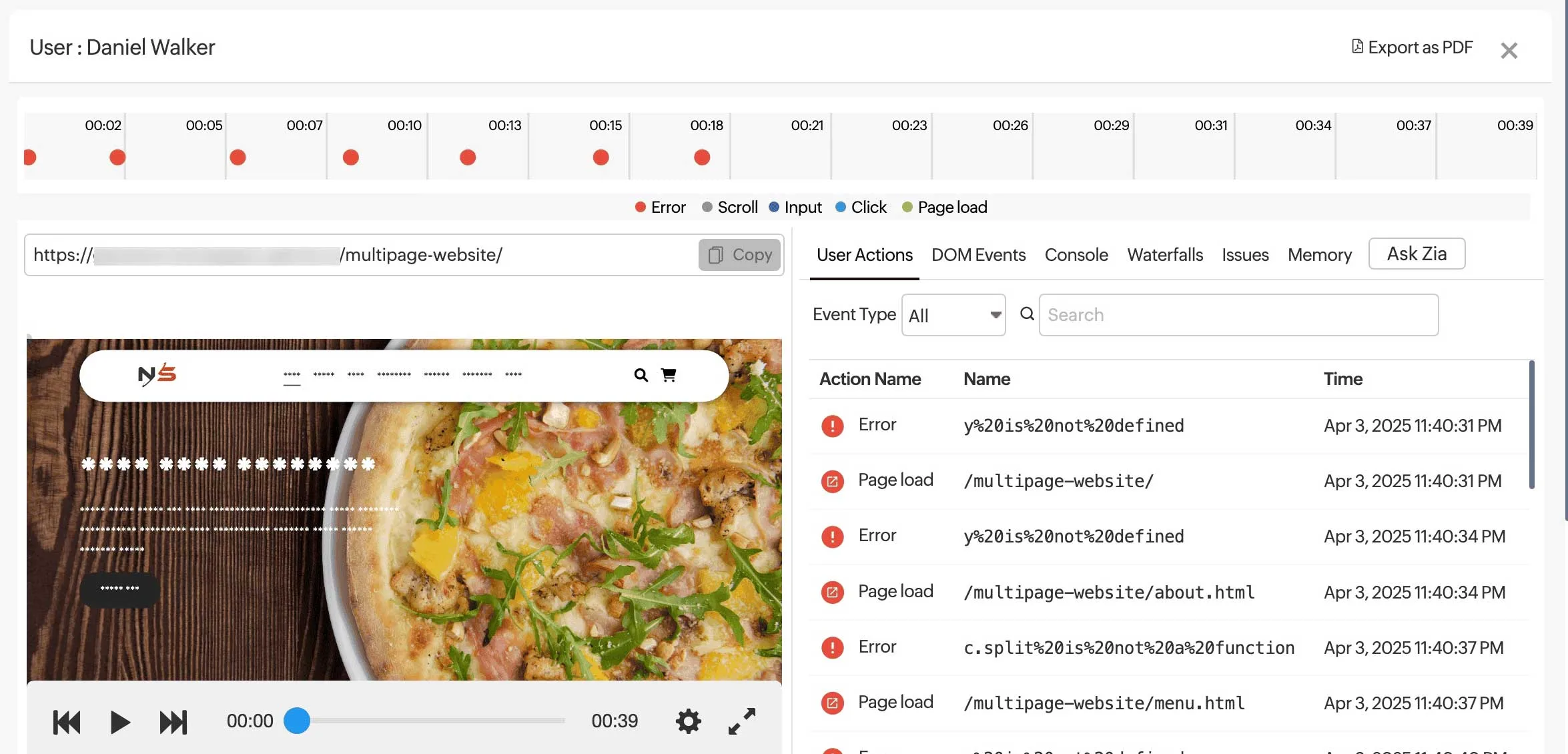Screen dimensions: 1568x754
Task: Click the page load icon for /multipage-website/
Action: point(832,481)
